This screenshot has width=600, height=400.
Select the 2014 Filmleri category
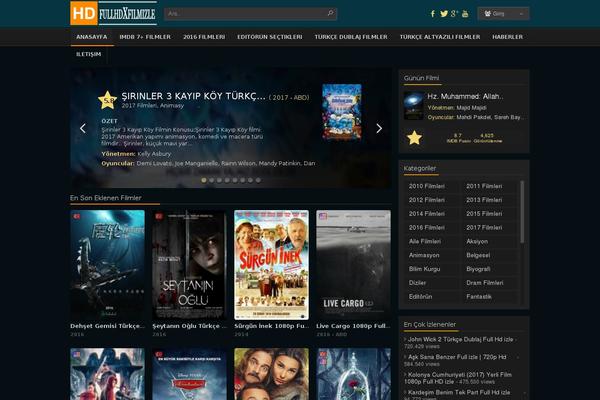coord(427,214)
